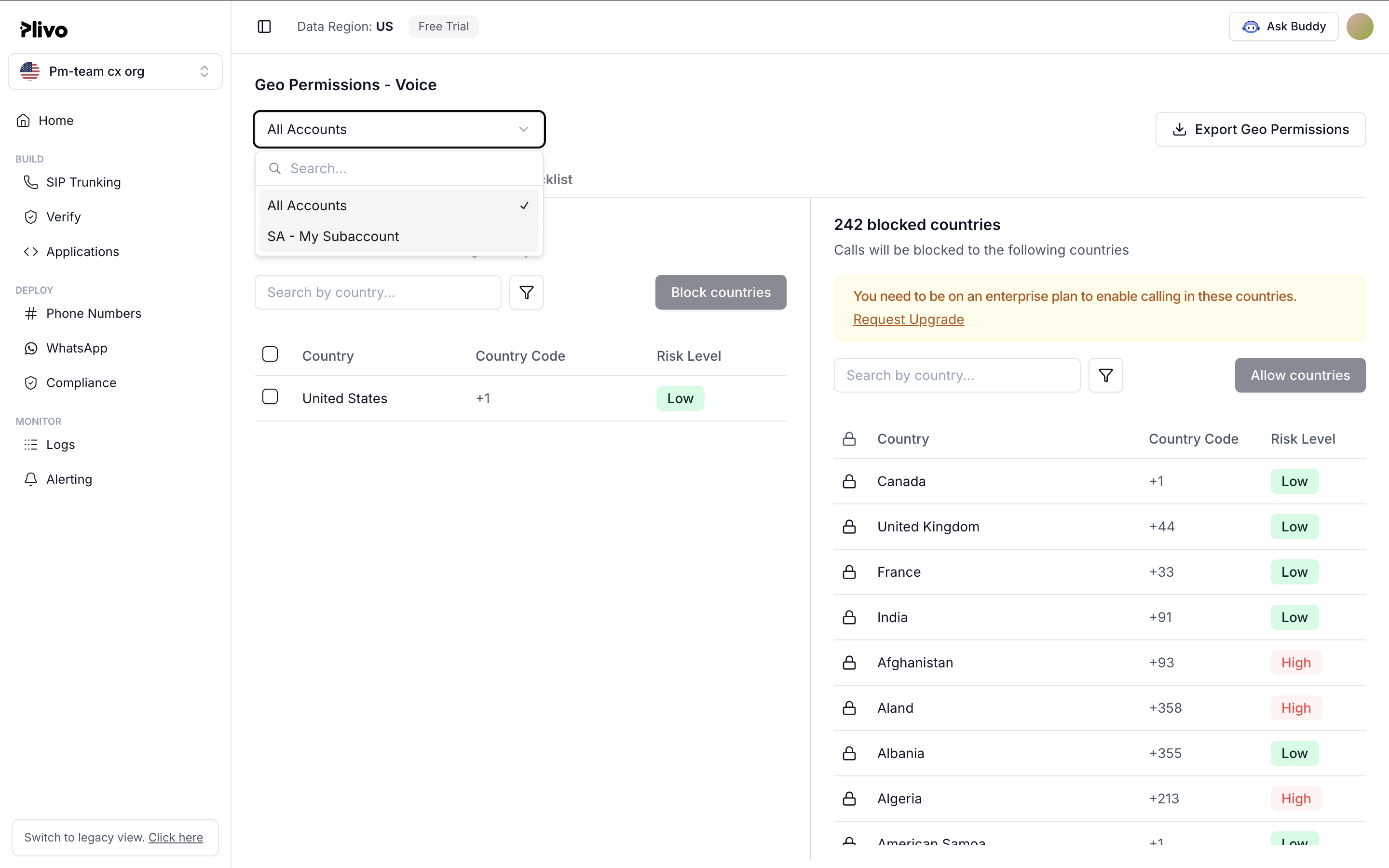
Task: Open the Pm-team cx org switcher
Action: [x=115, y=71]
